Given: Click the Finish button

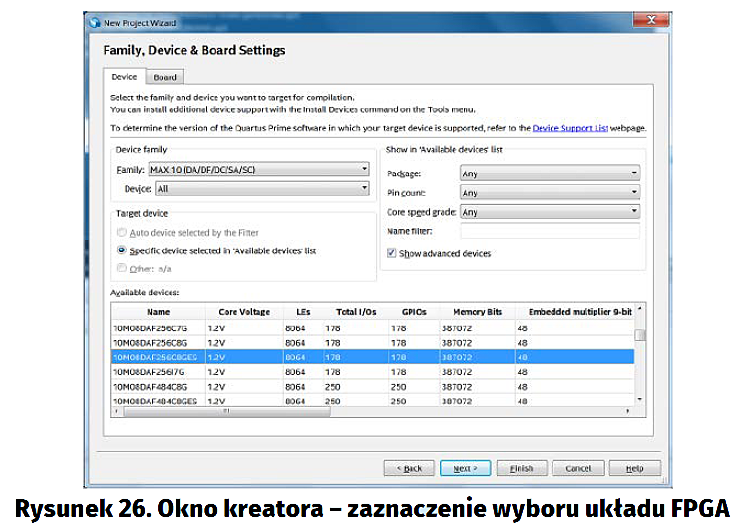Looking at the screenshot, I should pos(521,468).
